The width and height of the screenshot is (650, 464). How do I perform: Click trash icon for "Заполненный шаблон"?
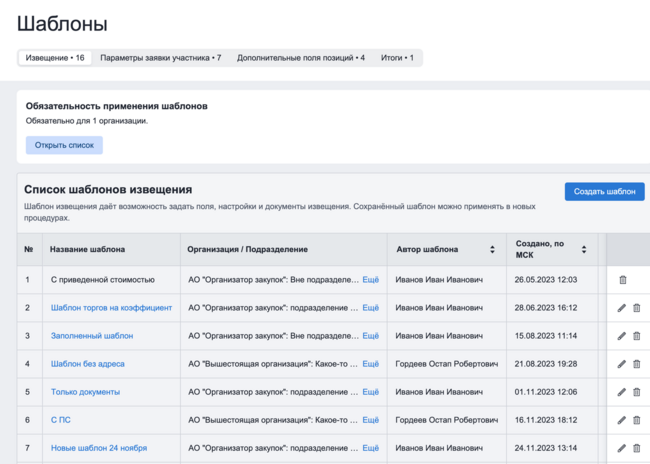[x=637, y=336]
